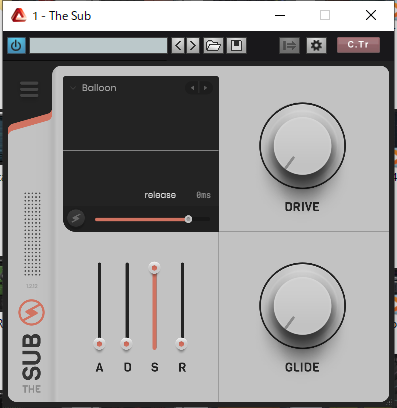Select next Balloon preset arrow
Screen dimensions: 397x408
[205, 88]
